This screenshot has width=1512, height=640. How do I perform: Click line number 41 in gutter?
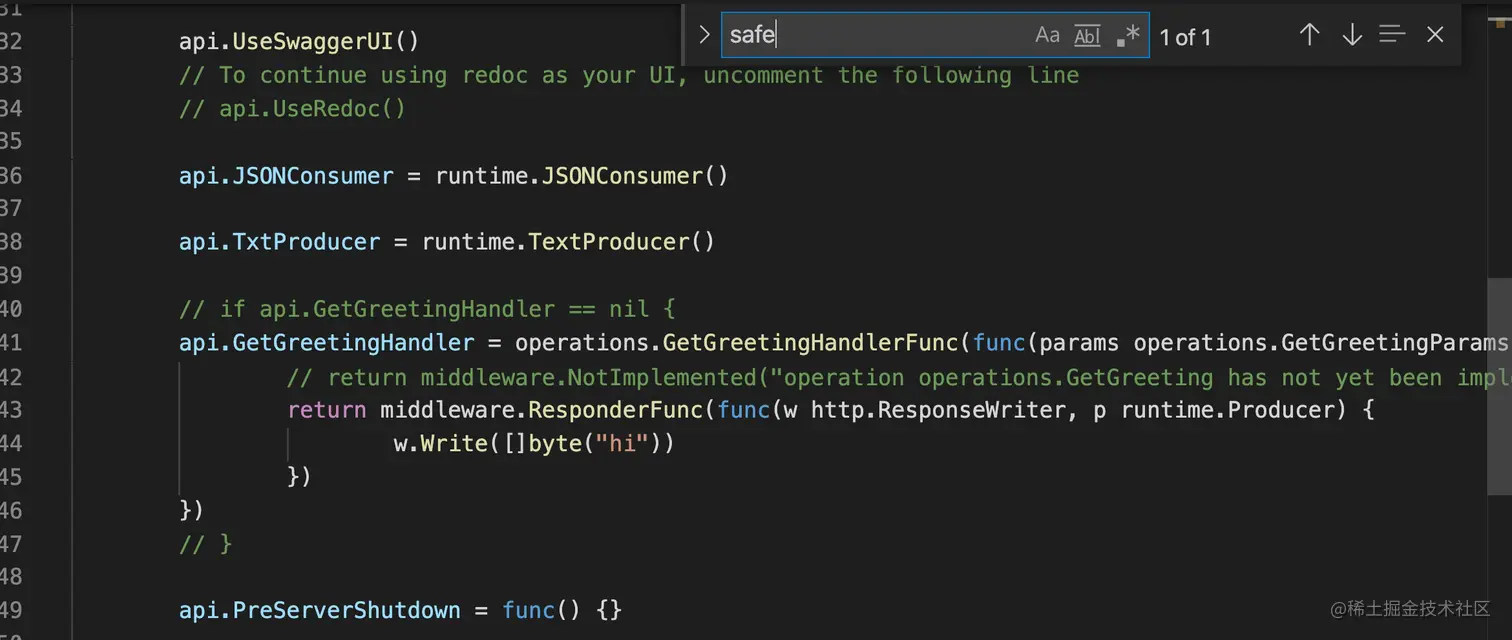11,343
